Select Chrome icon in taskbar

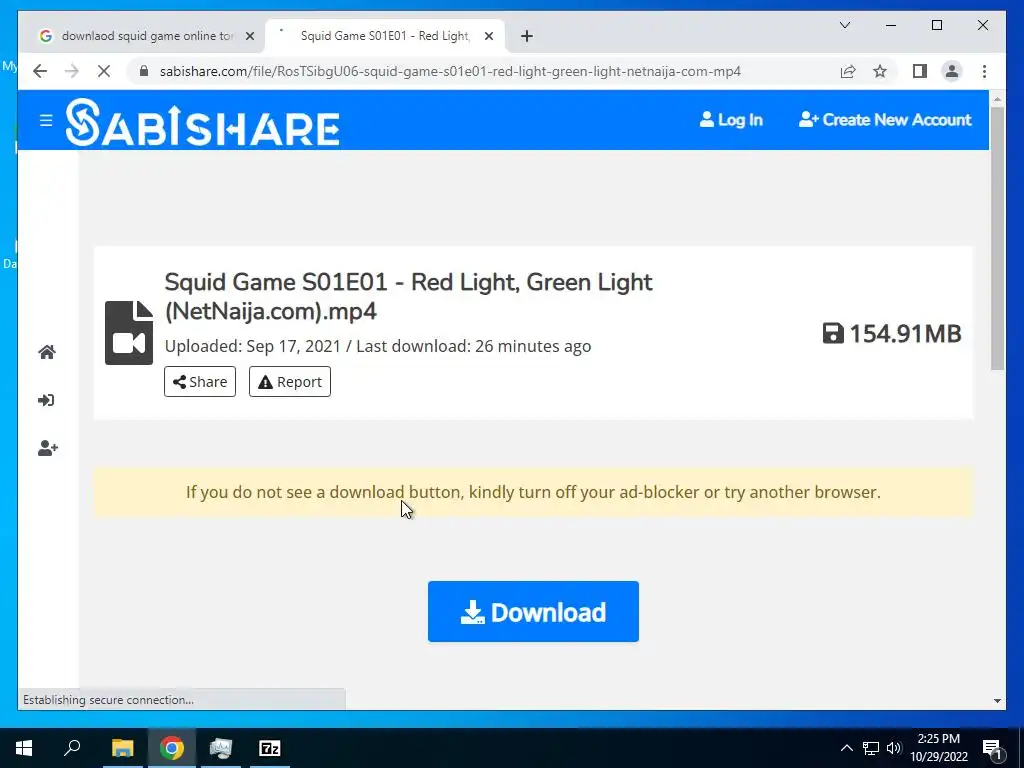172,748
